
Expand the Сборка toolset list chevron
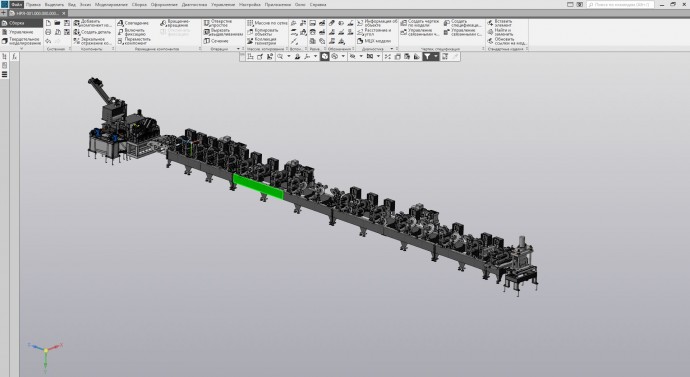coord(21,49)
